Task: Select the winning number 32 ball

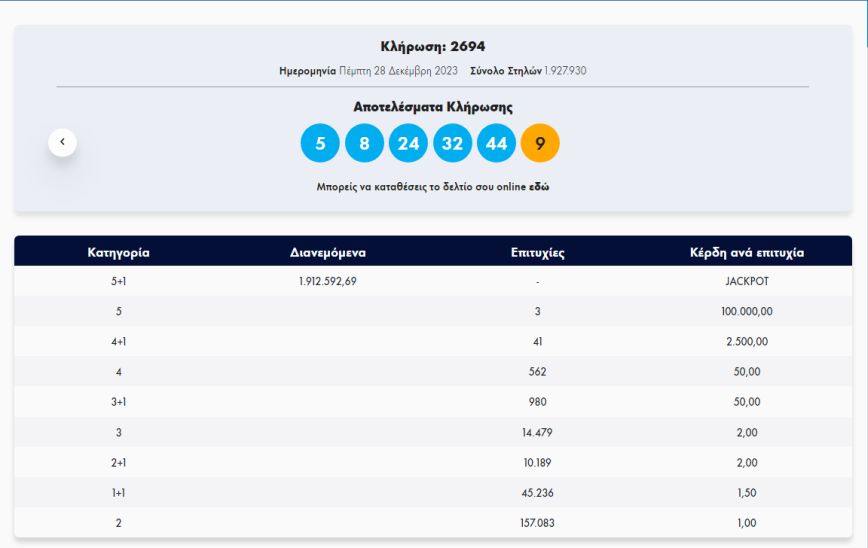Action: coord(452,143)
